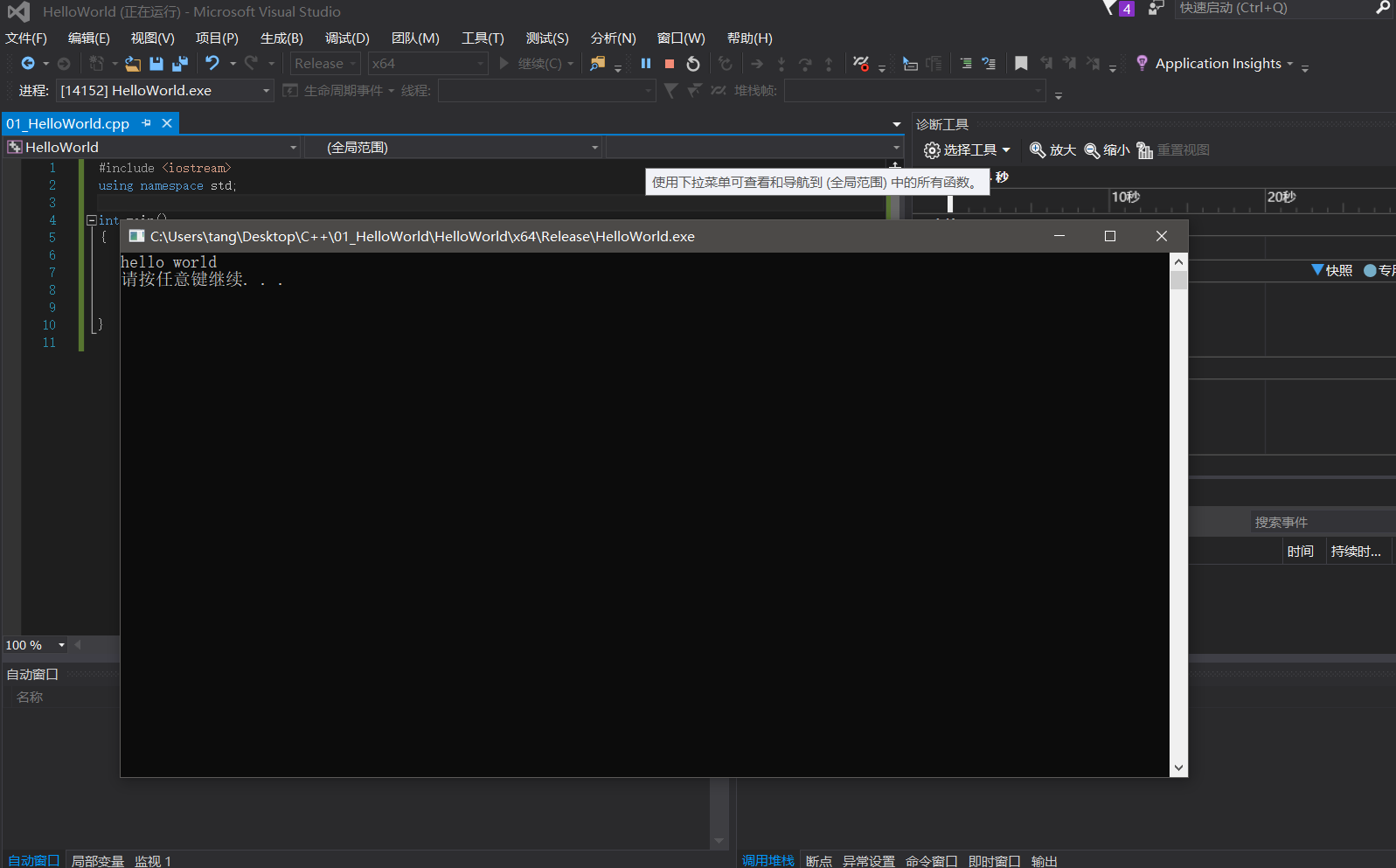This screenshot has width=1396, height=868.
Task: Open the Select Tools (选择工具) gear menu
Action: (x=967, y=150)
